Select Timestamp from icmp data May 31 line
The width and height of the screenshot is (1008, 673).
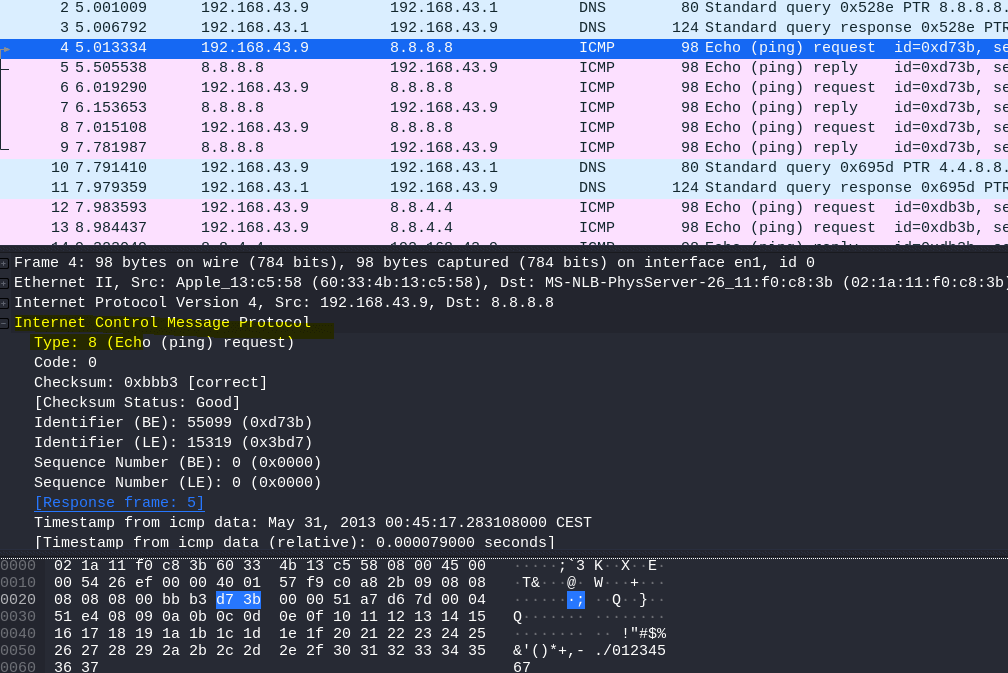coord(312,523)
